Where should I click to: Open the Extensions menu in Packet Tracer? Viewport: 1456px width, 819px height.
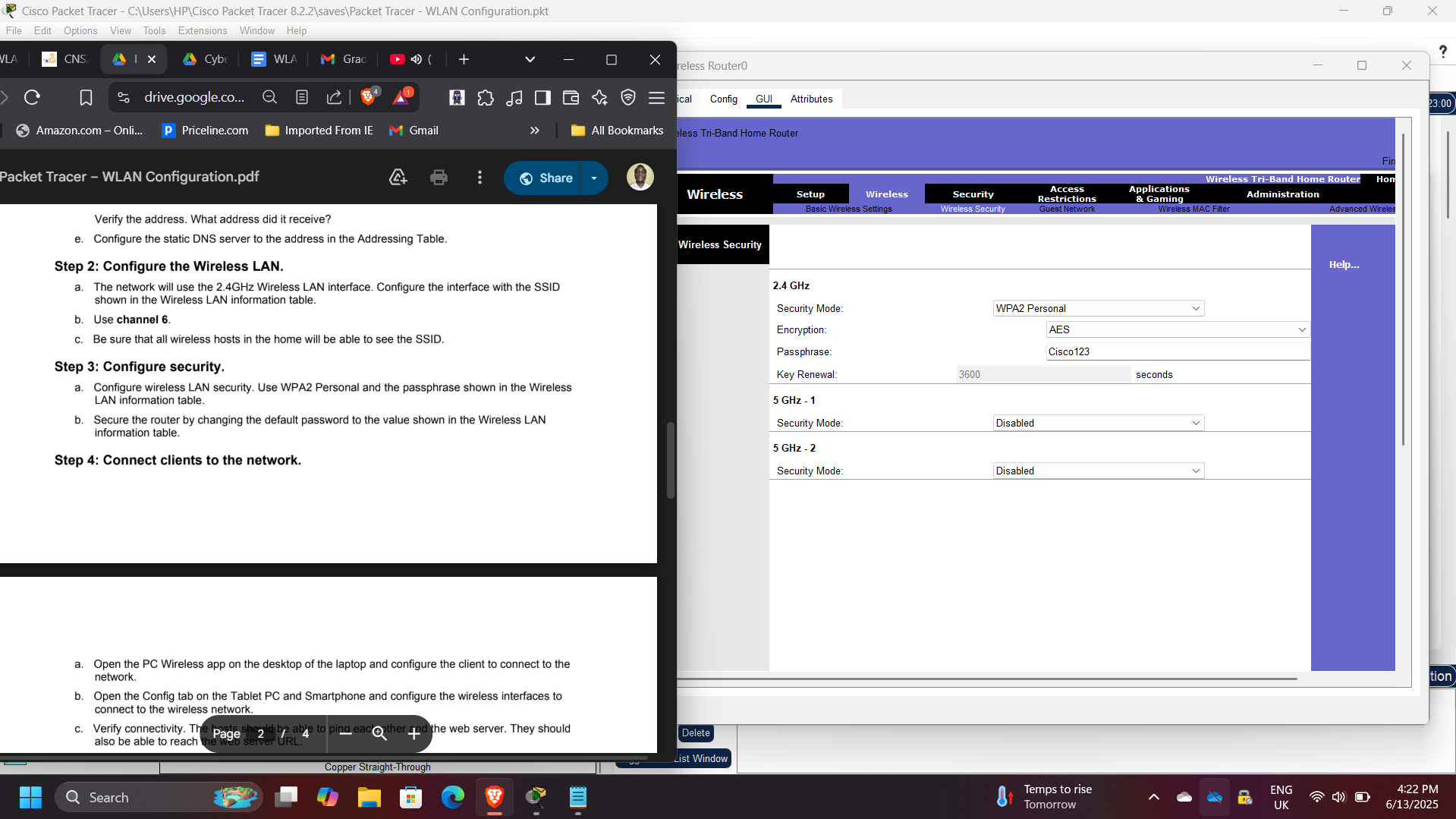(x=202, y=30)
